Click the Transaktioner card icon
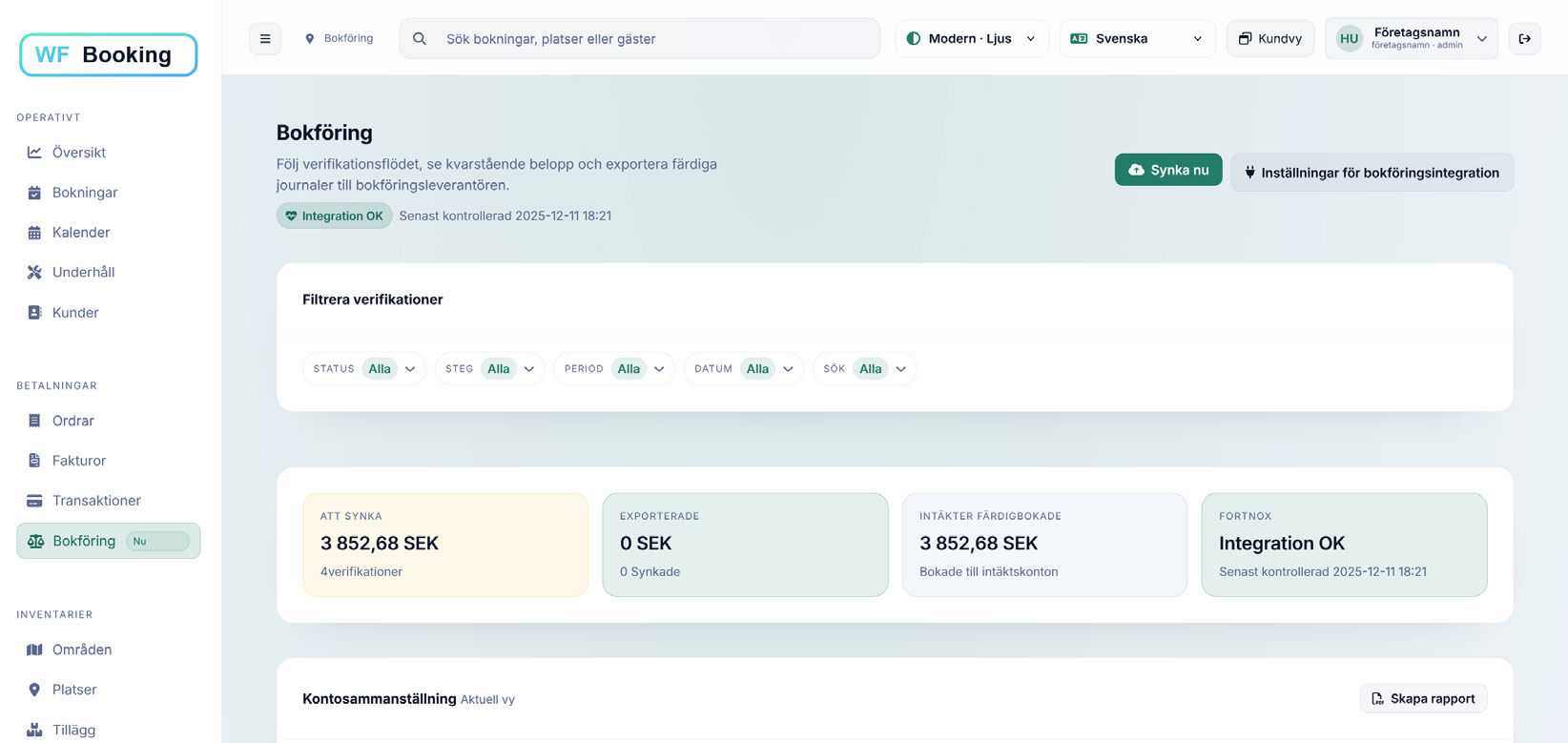1568x743 pixels. [34, 501]
